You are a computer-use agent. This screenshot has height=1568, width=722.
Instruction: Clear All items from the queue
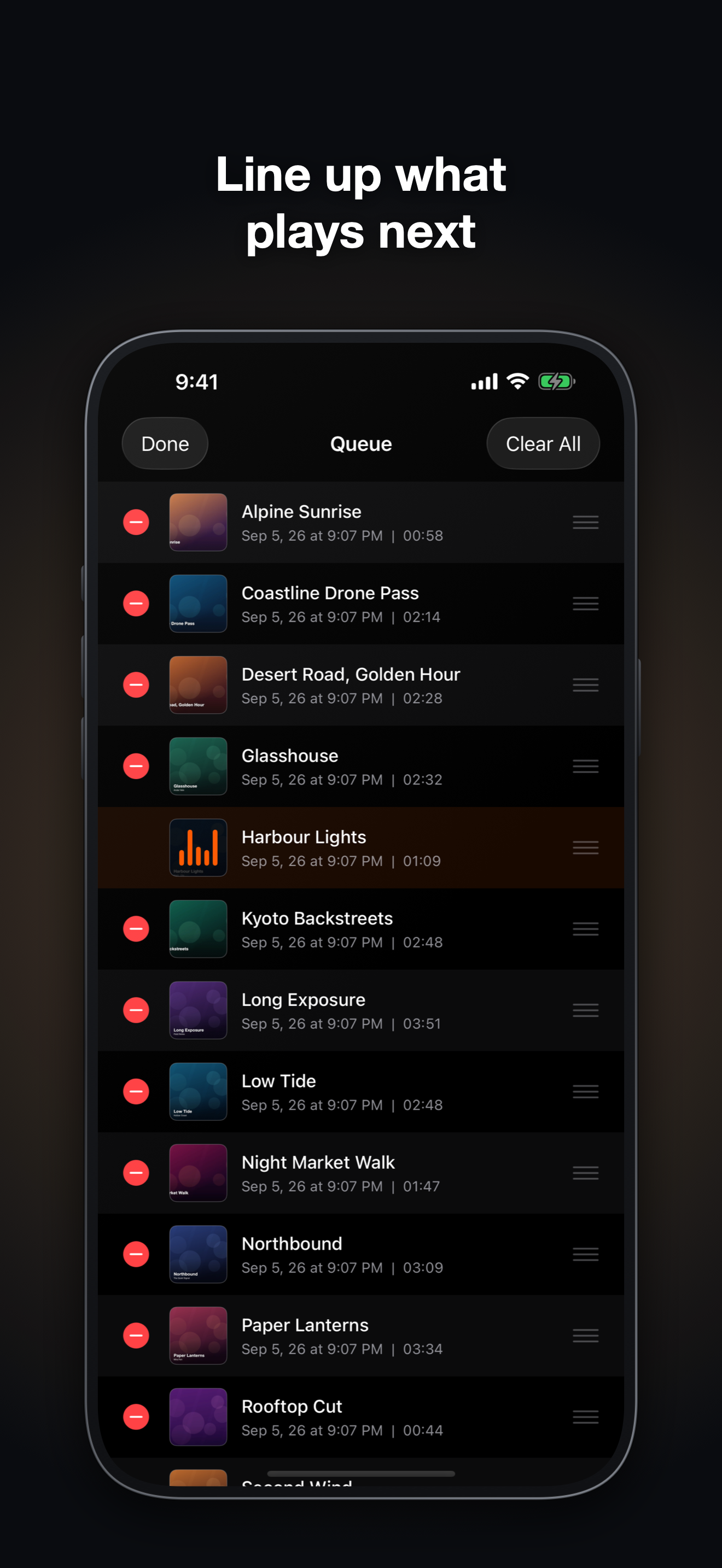[x=543, y=444]
